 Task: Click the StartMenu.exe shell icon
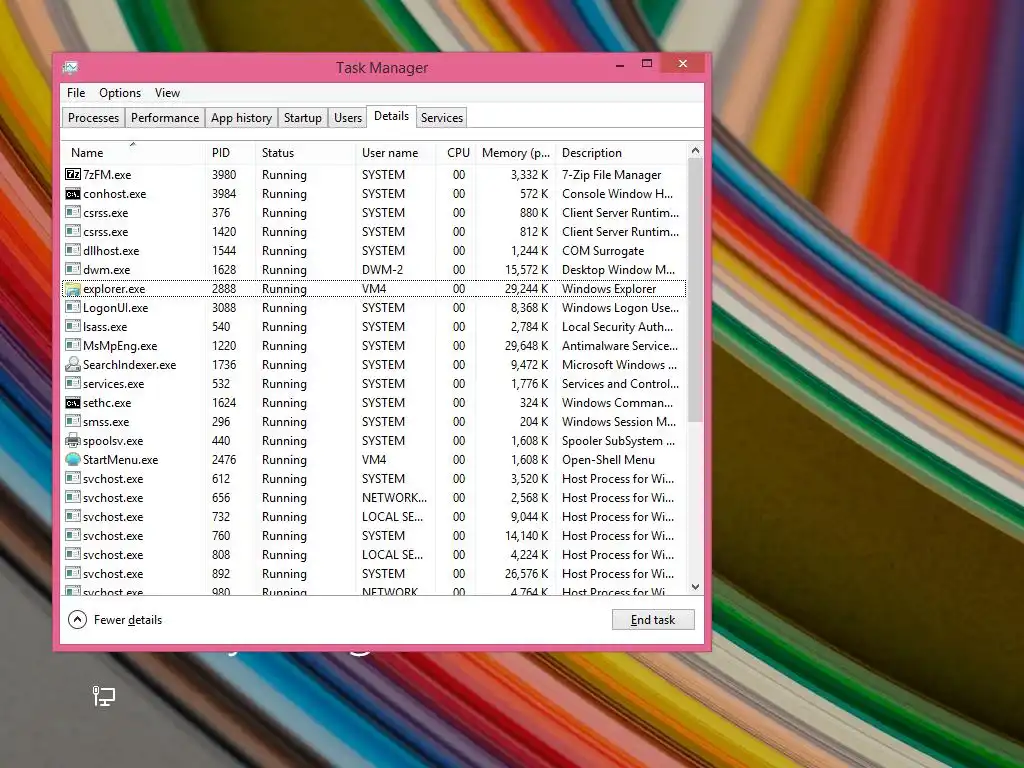(72, 459)
